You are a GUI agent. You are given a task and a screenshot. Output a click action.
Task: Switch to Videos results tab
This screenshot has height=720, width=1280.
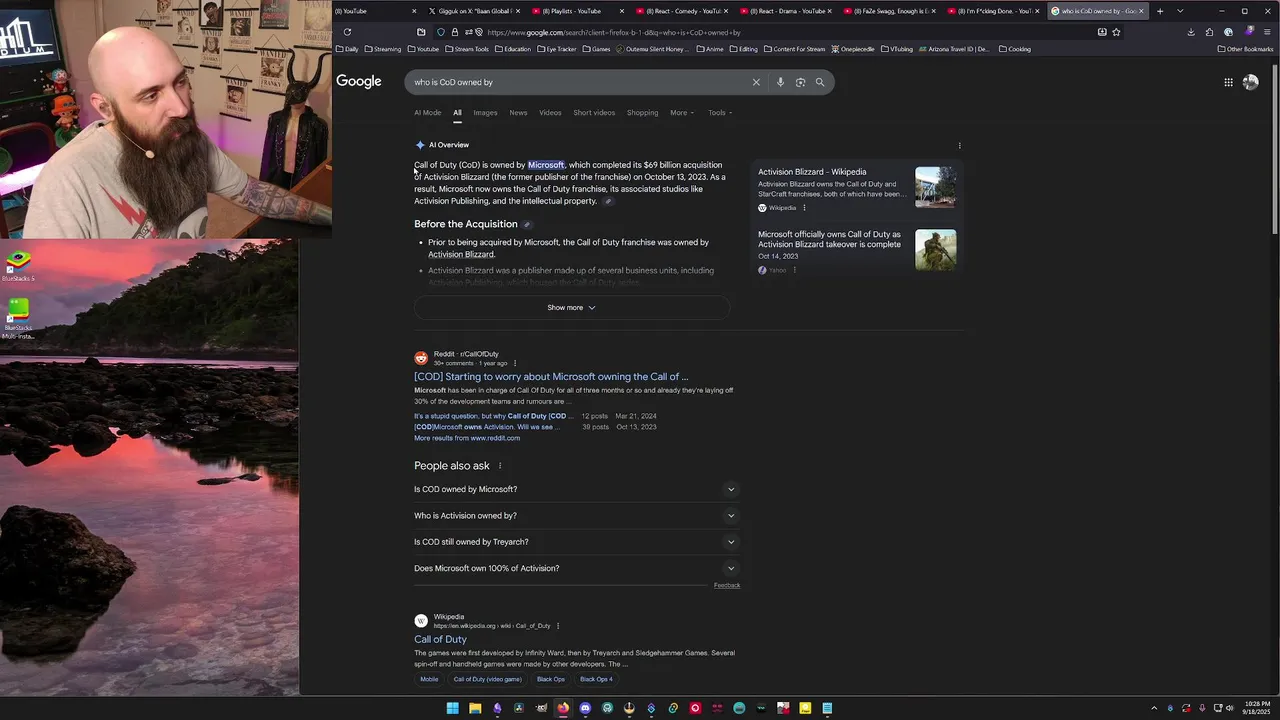(x=550, y=113)
